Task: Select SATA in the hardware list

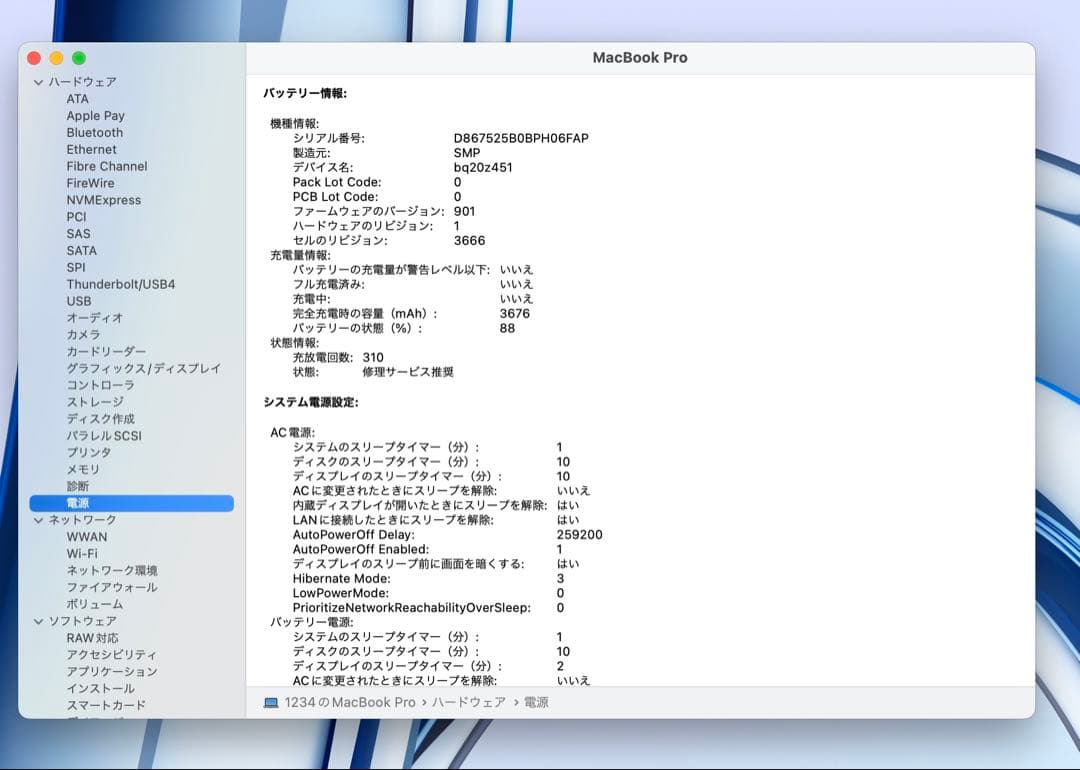Action: coord(82,250)
